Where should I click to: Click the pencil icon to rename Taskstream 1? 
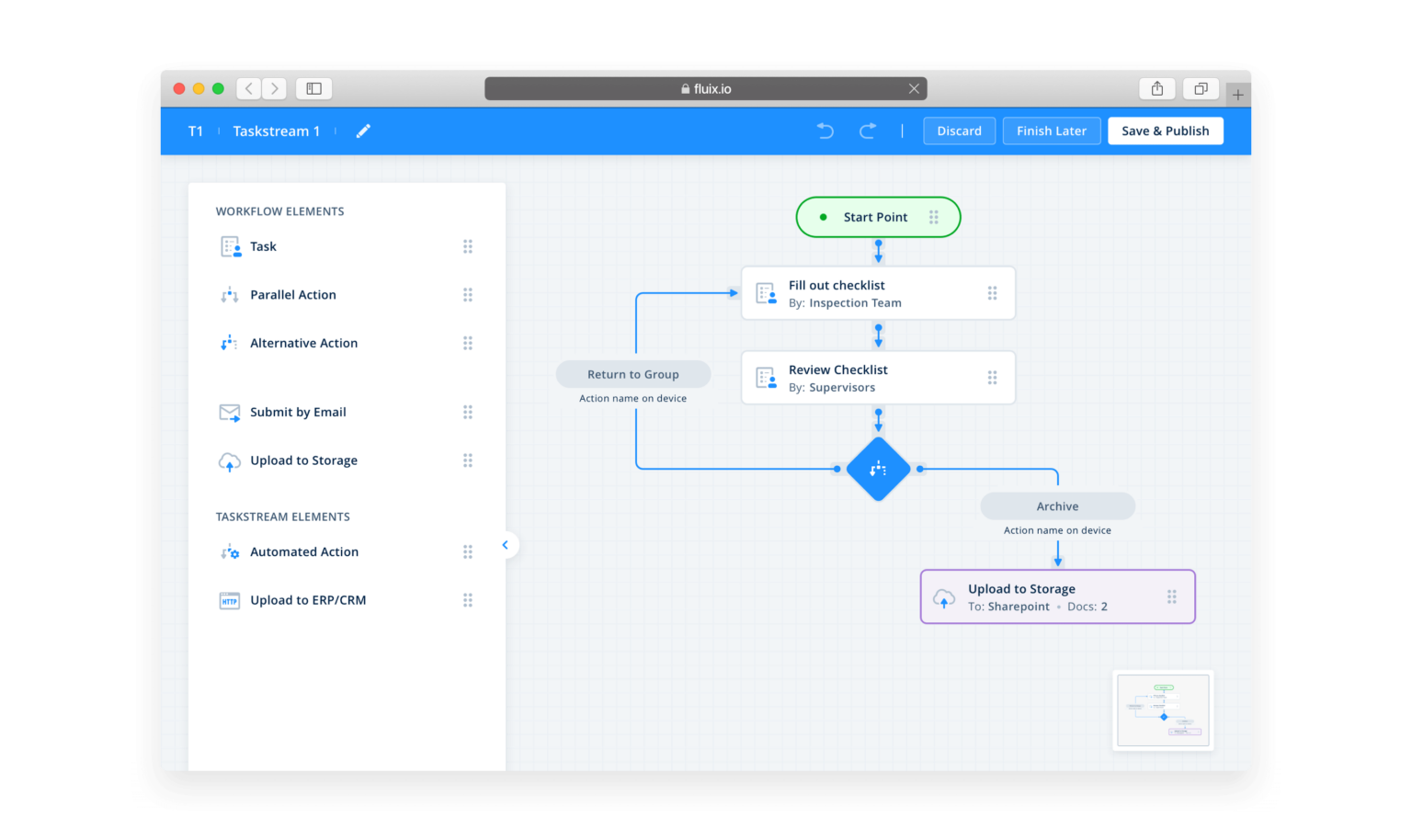click(362, 131)
